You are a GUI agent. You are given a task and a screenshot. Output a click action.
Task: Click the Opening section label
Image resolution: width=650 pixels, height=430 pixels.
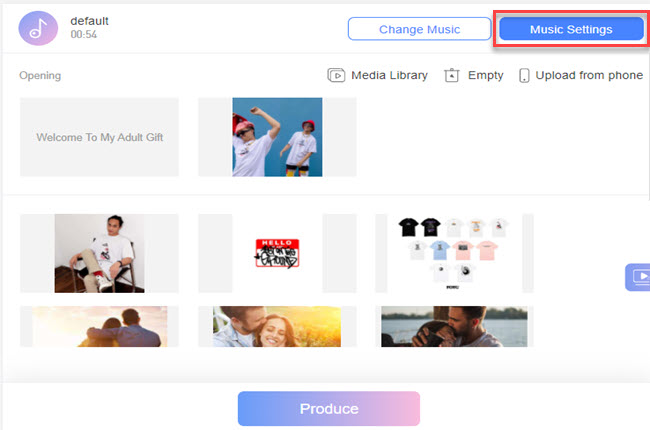click(40, 75)
